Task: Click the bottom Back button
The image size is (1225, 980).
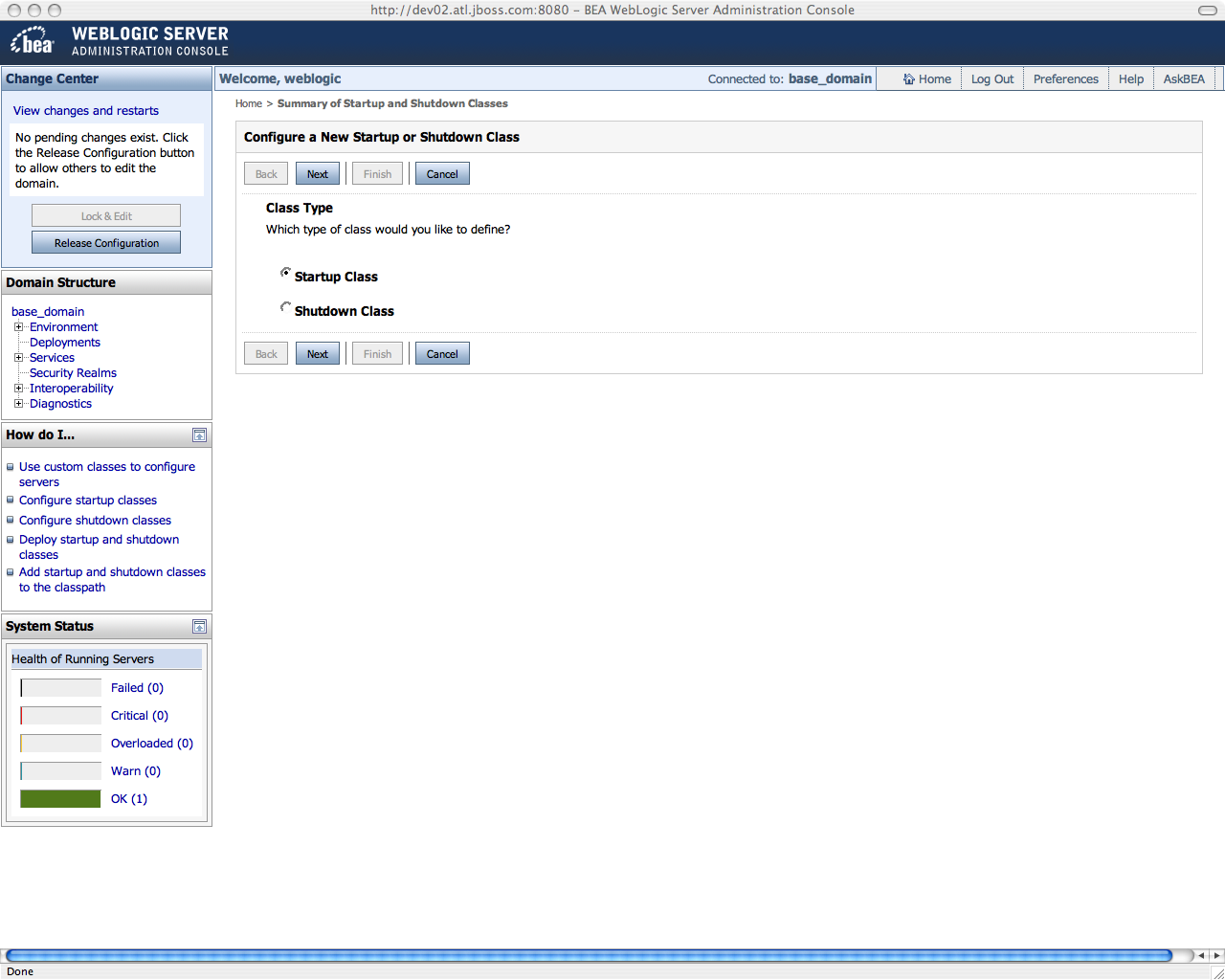Action: click(266, 354)
